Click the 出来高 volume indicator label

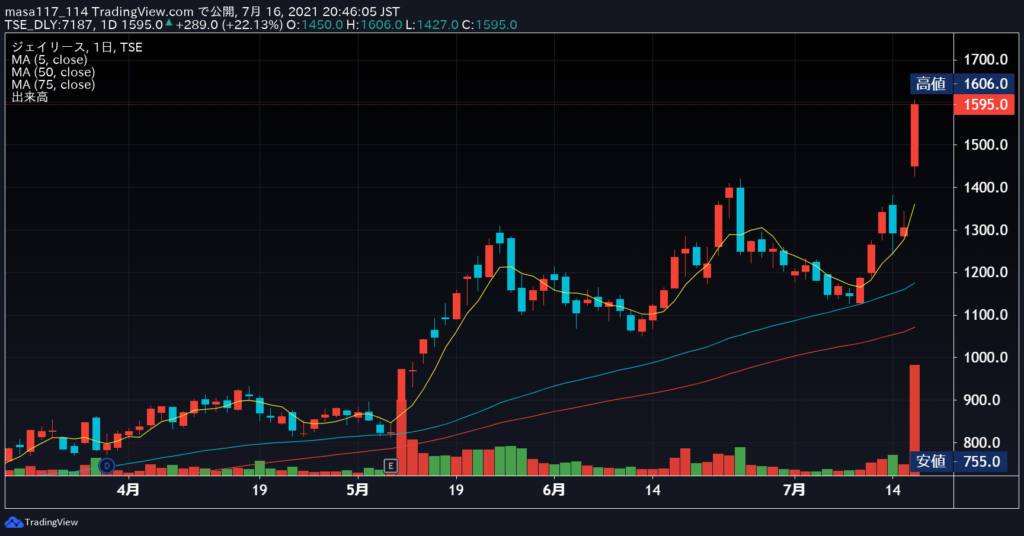point(29,97)
